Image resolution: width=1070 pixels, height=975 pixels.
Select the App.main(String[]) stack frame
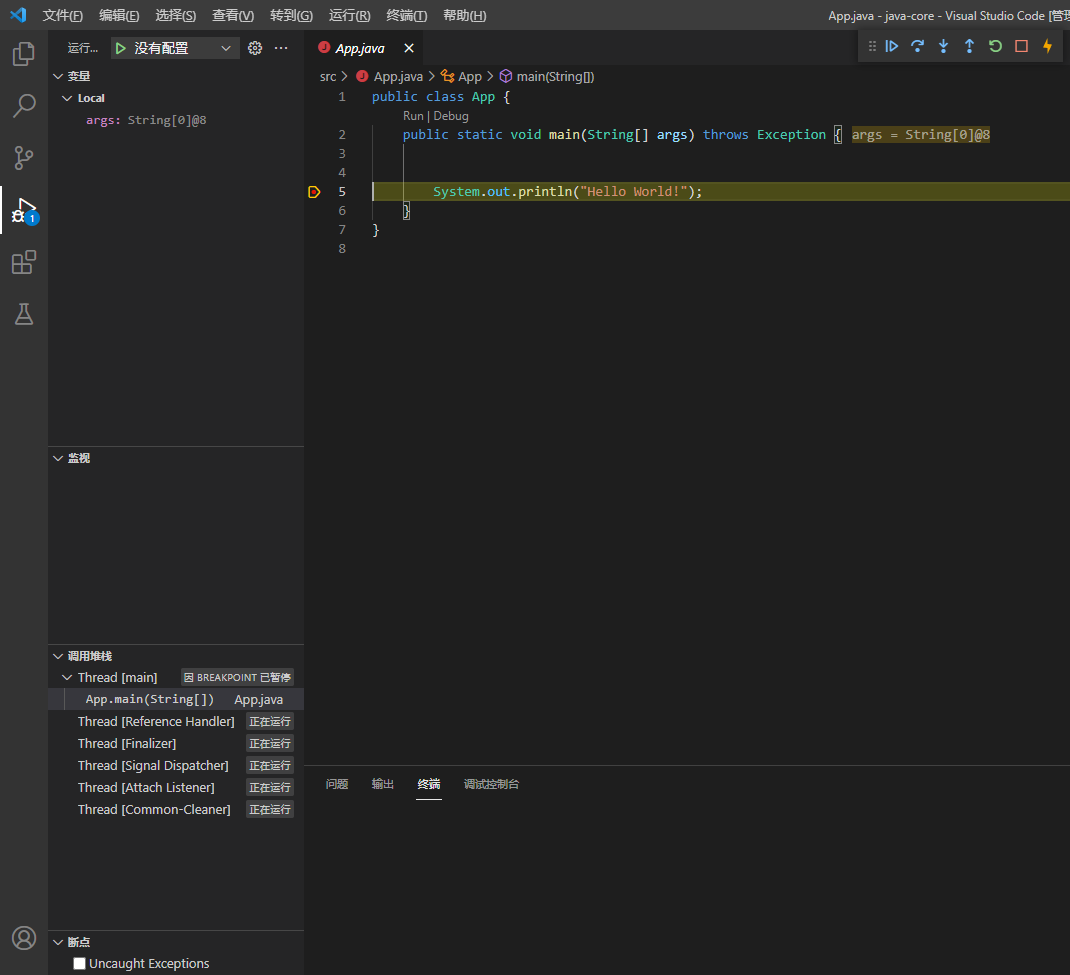pos(176,699)
